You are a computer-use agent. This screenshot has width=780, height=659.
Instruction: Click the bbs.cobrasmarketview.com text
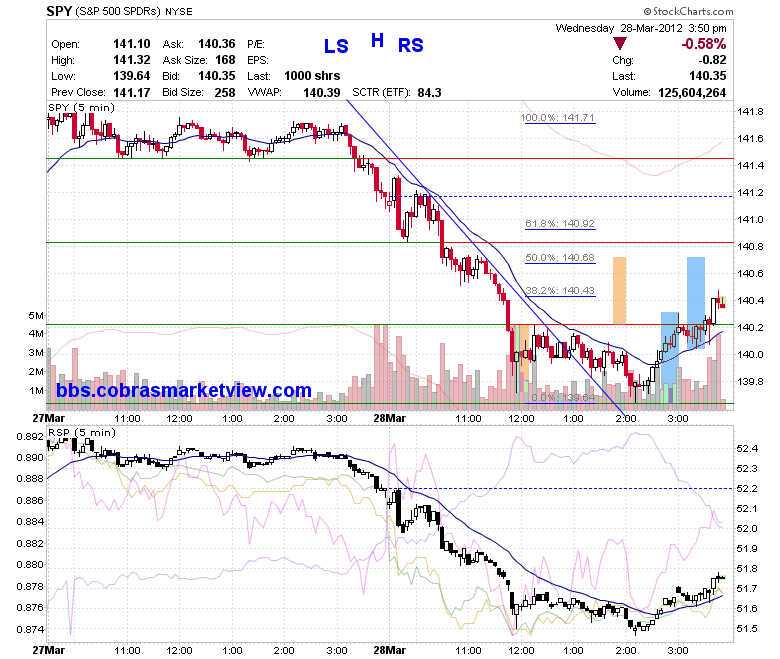[x=184, y=390]
